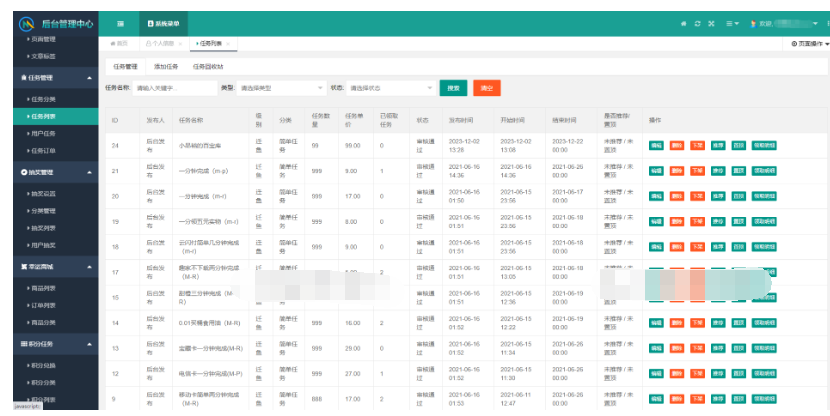Open the 页面操作 dropdown
This screenshot has height=416, width=830.
tap(809, 44)
